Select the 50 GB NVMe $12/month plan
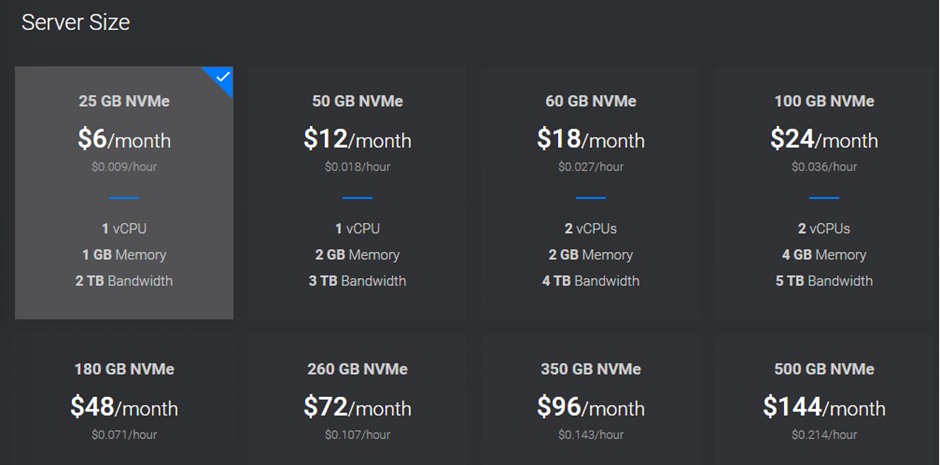The height and width of the screenshot is (465, 940). (x=357, y=192)
